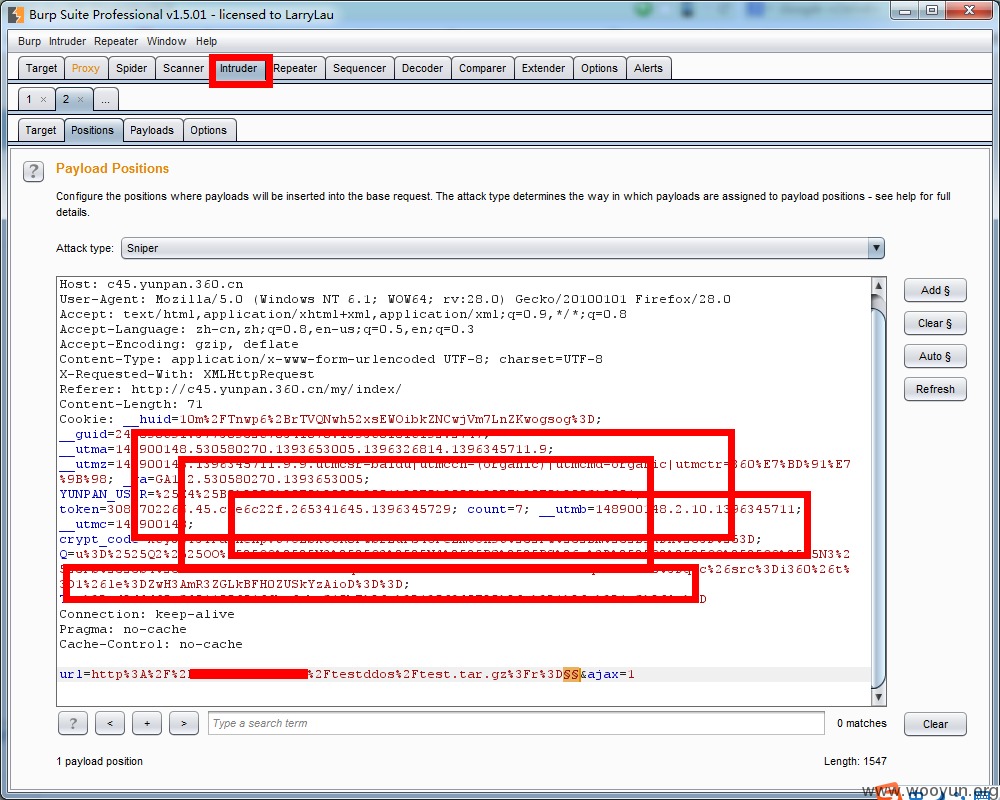
Task: Close Intruder attack tab 2
Action: [x=80, y=100]
